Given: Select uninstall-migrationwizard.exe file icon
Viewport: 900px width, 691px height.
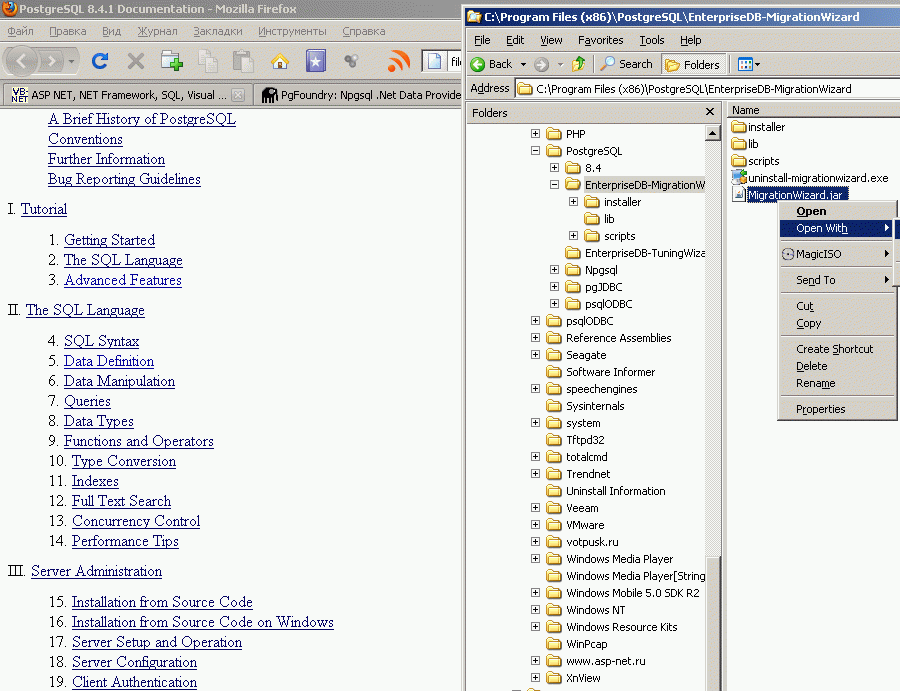Looking at the screenshot, I should [739, 177].
